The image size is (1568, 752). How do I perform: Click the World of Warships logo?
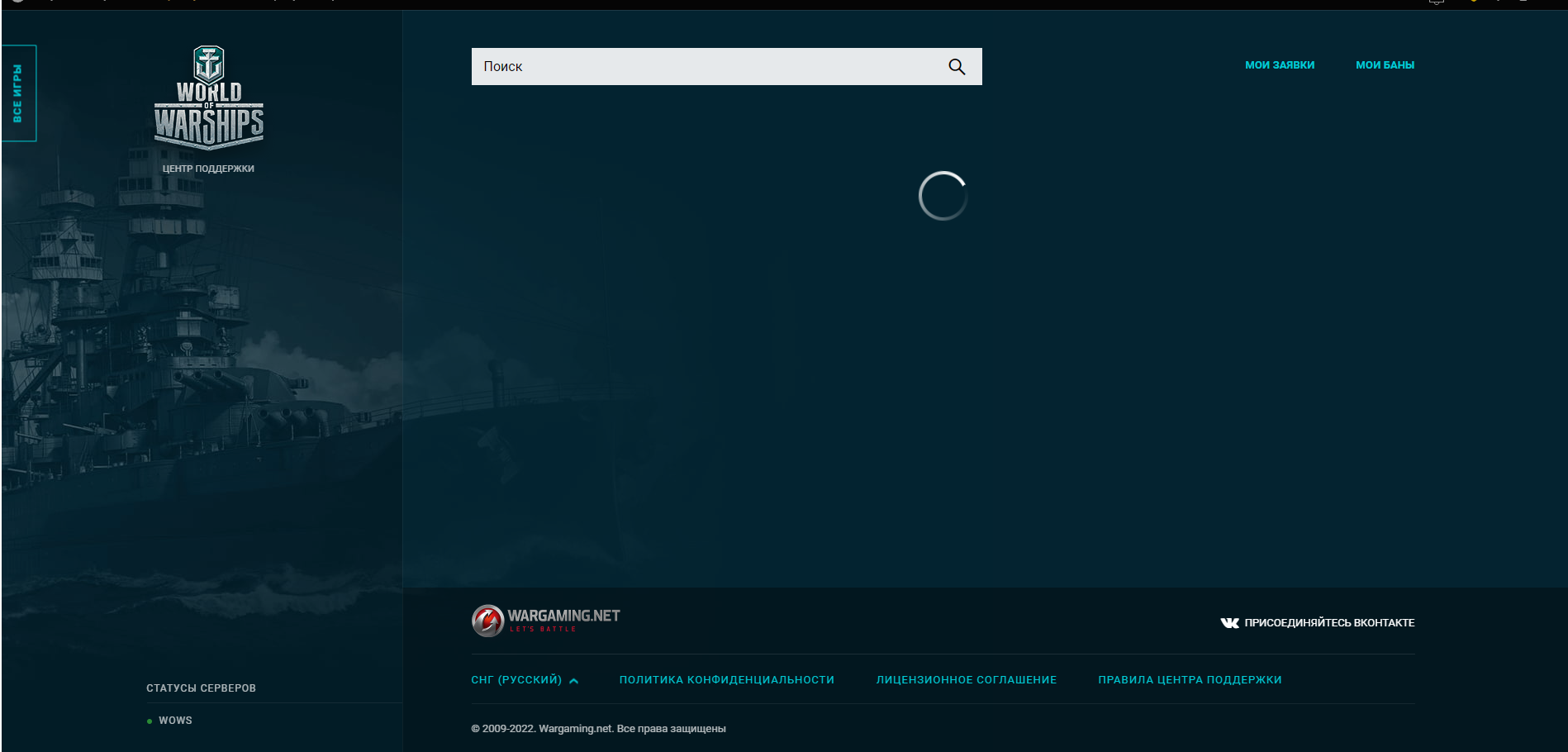click(209, 98)
